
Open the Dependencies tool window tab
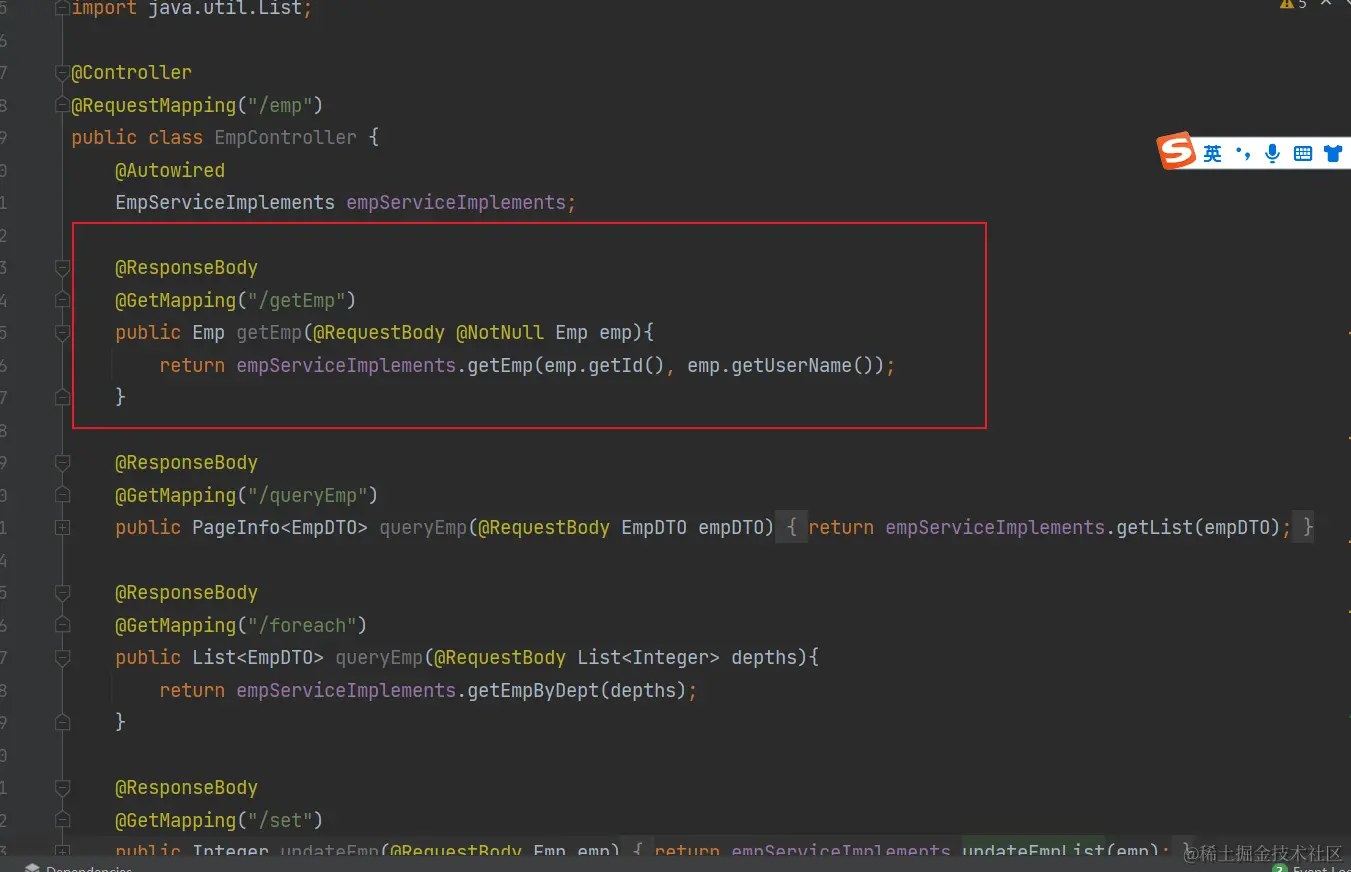click(78, 868)
